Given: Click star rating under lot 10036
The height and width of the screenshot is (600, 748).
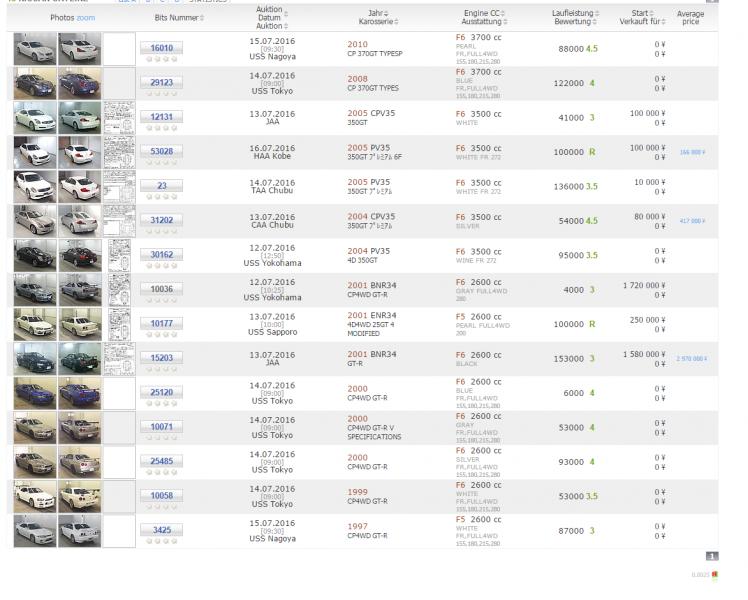Looking at the screenshot, I should click(x=162, y=300).
